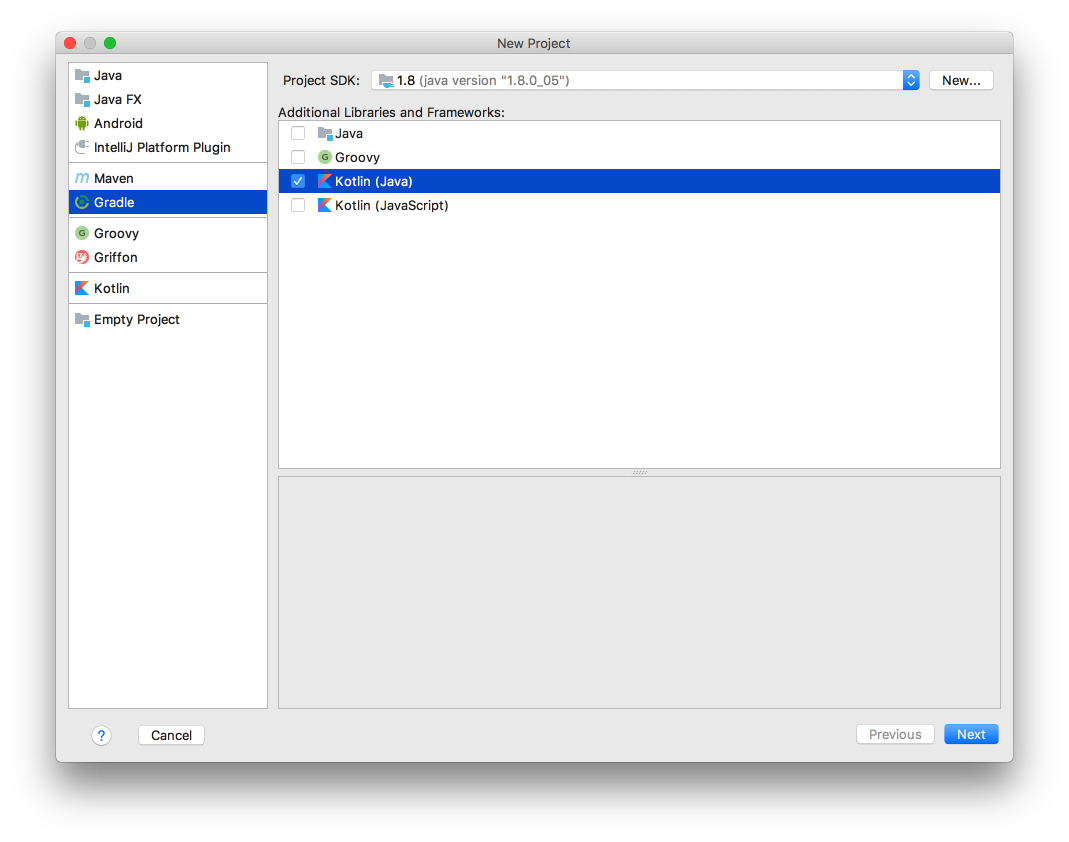Click the SDK folder icon in combo box
Image resolution: width=1069 pixels, height=842 pixels.
pyautogui.click(x=386, y=80)
